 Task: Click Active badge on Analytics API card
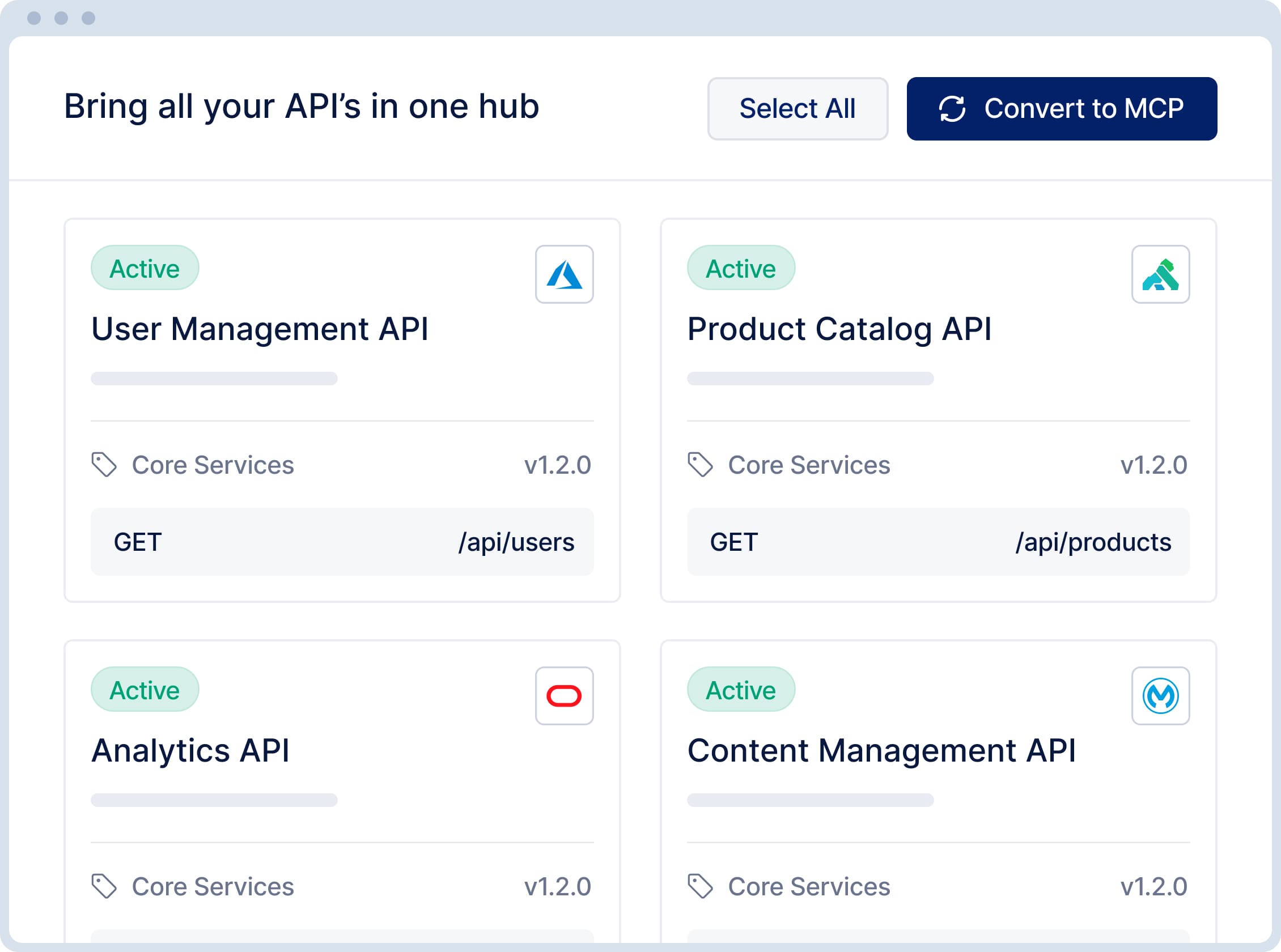coord(145,689)
